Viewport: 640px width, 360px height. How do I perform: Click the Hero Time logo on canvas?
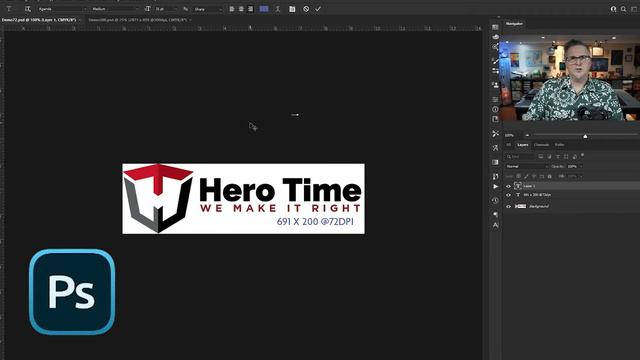pyautogui.click(x=158, y=198)
